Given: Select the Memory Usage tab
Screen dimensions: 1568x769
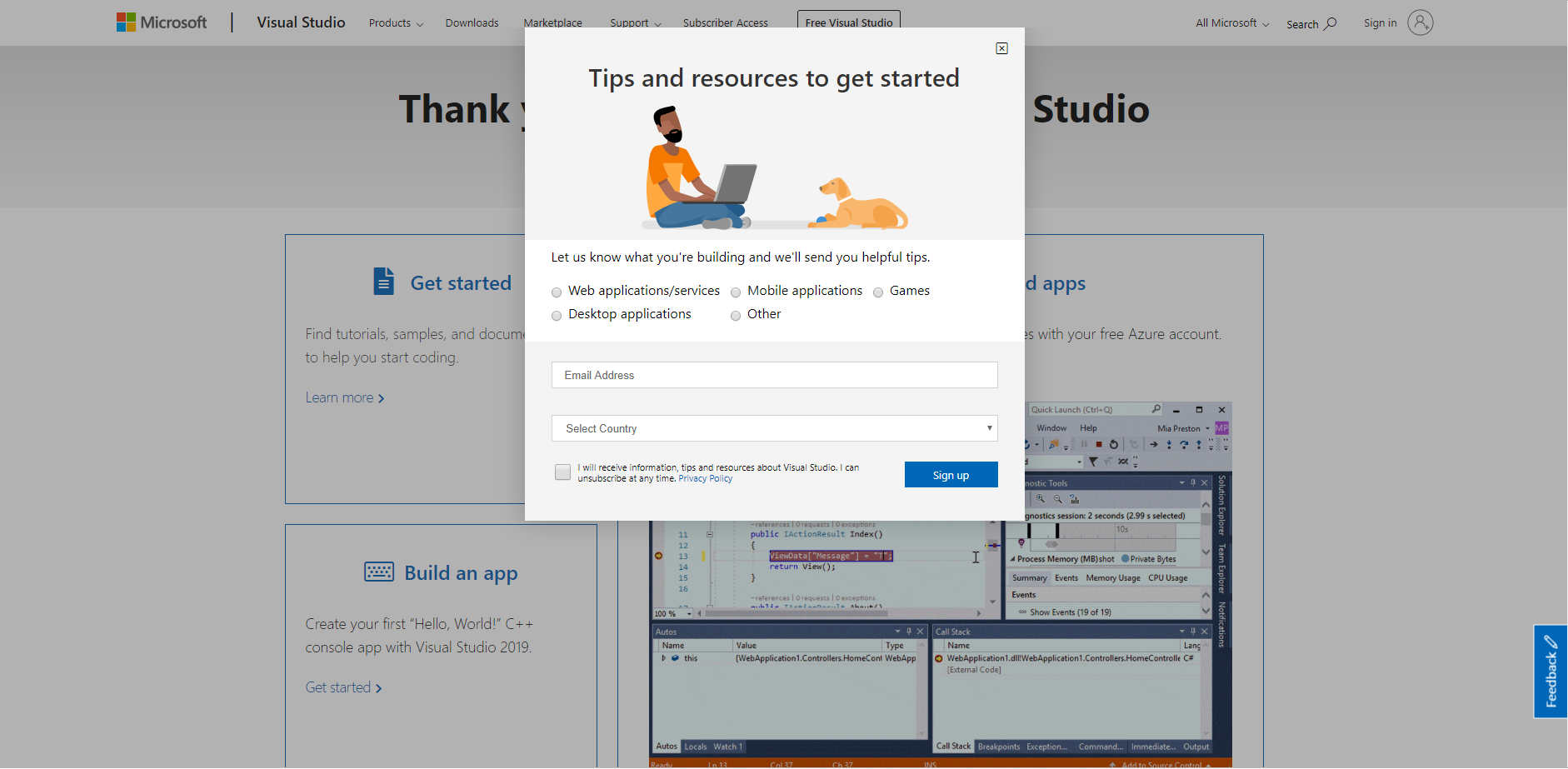Looking at the screenshot, I should click(x=1113, y=578).
